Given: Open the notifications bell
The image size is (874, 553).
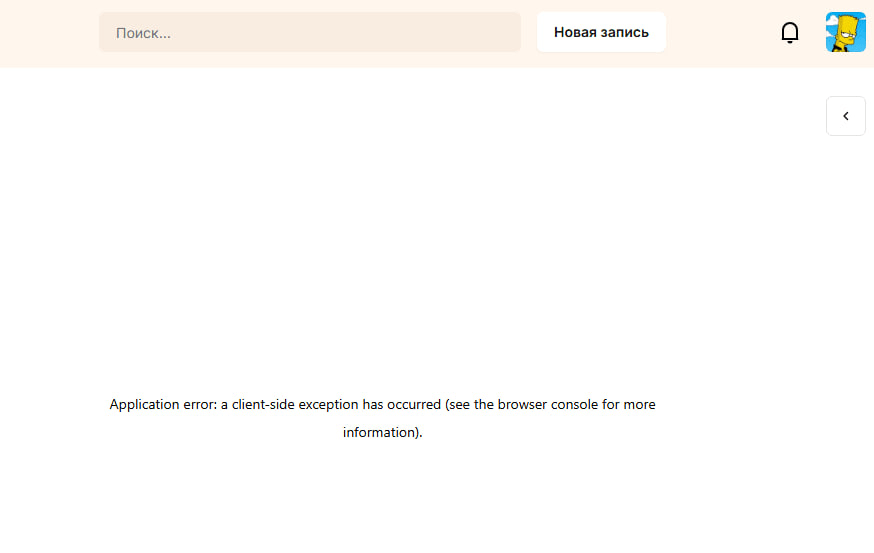Looking at the screenshot, I should (789, 32).
